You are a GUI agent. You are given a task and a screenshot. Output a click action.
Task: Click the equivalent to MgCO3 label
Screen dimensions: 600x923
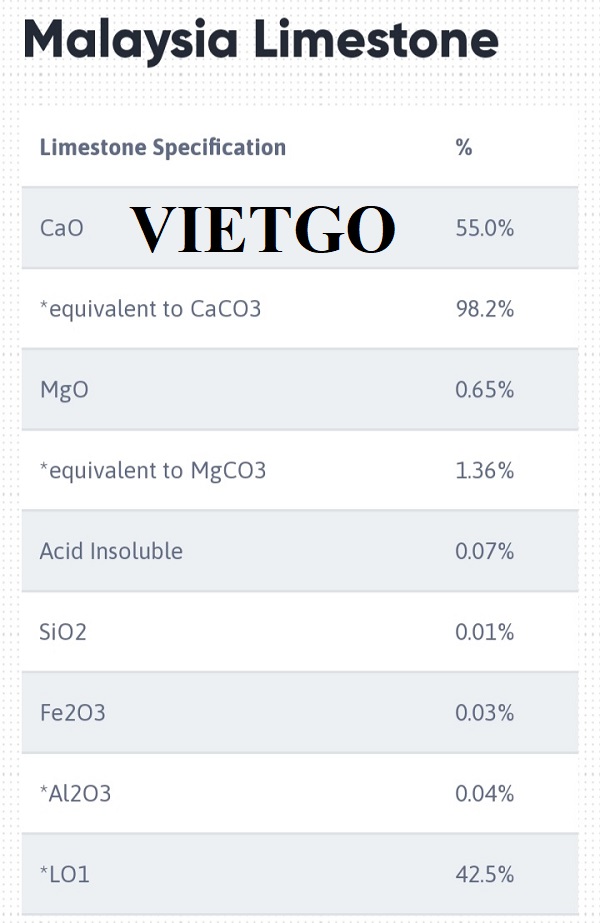click(x=153, y=471)
